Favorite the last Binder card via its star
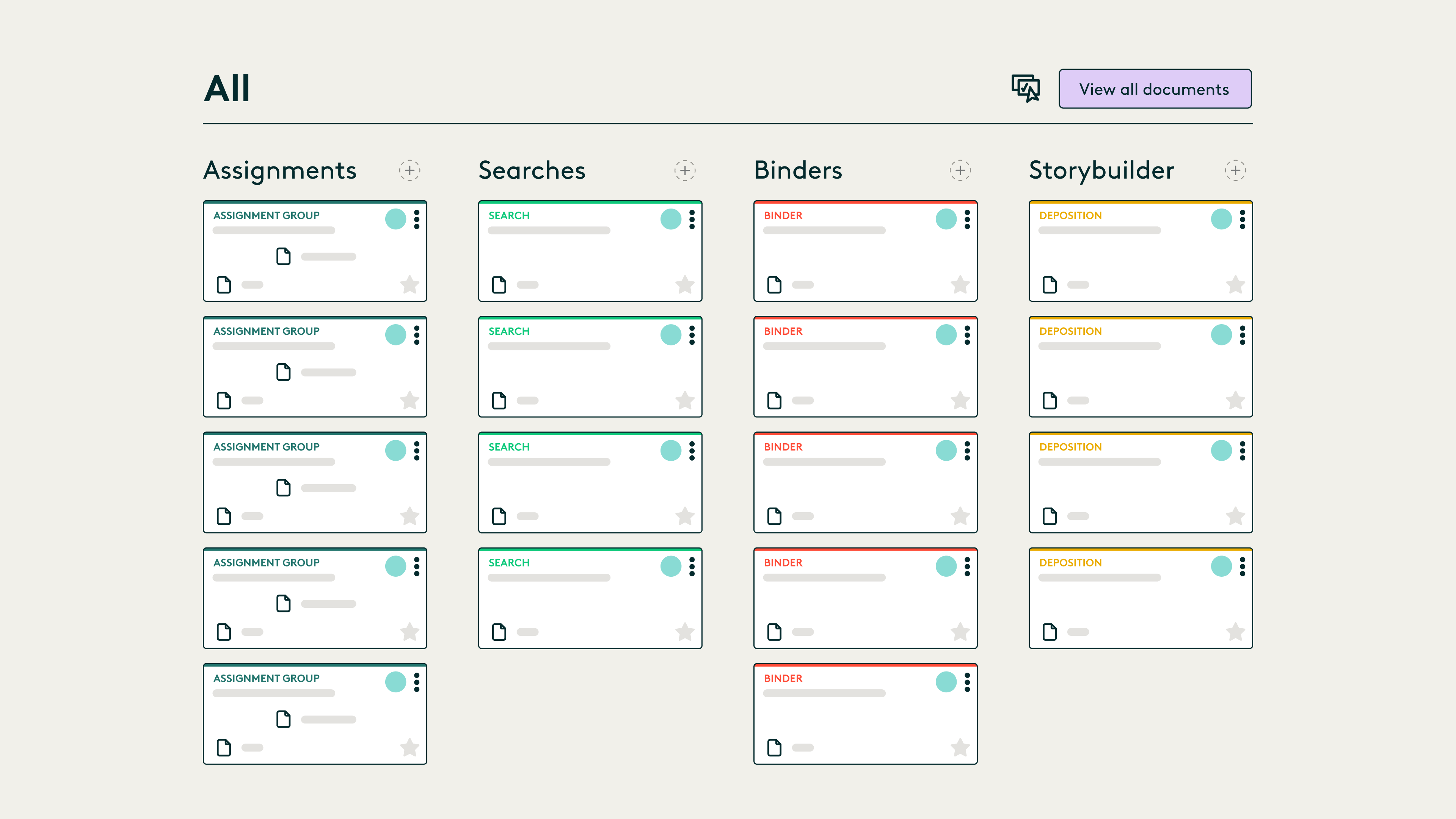This screenshot has height=819, width=1456. tap(960, 747)
